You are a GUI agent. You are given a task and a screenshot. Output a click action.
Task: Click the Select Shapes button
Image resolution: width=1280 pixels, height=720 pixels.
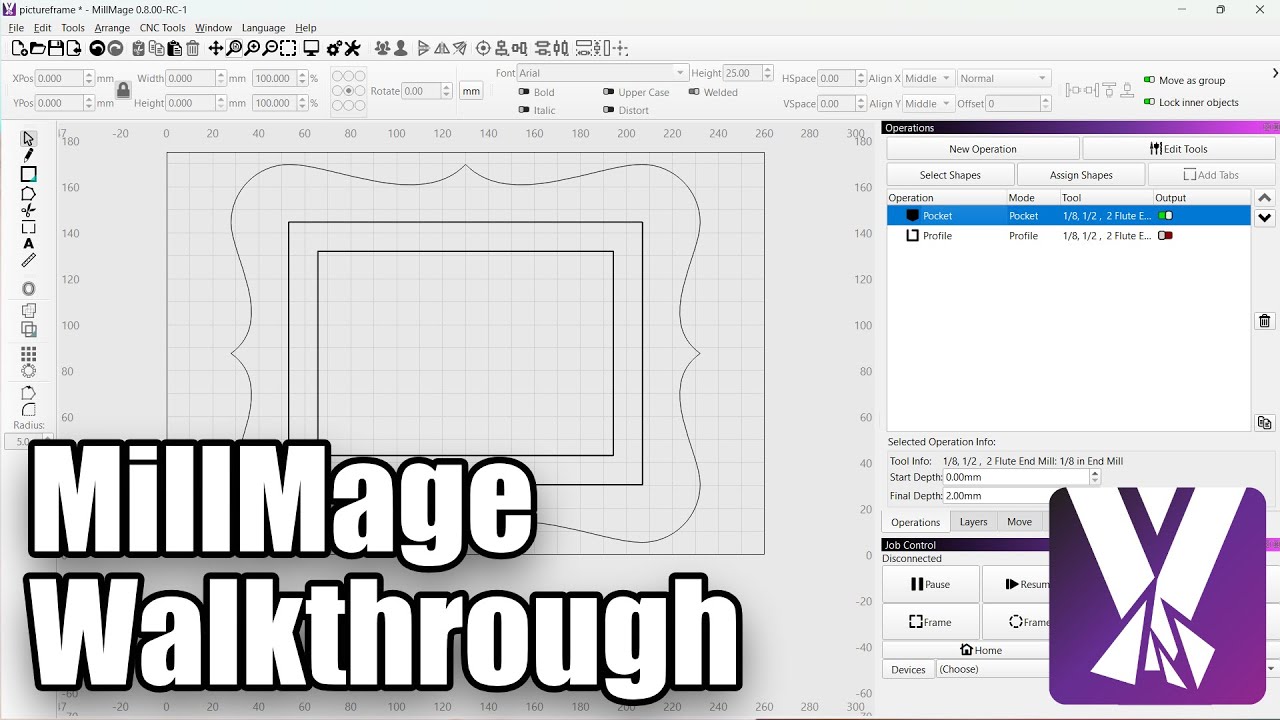click(950, 175)
